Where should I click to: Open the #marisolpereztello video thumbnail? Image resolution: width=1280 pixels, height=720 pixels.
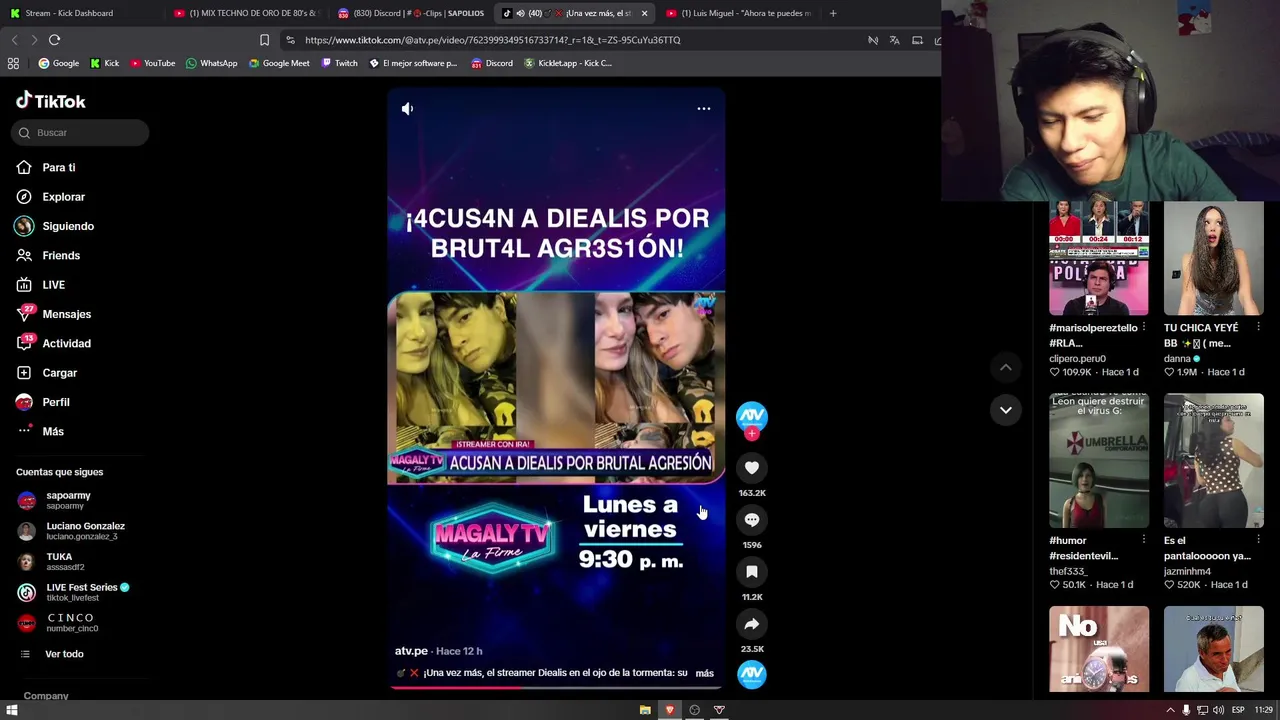tap(1099, 258)
